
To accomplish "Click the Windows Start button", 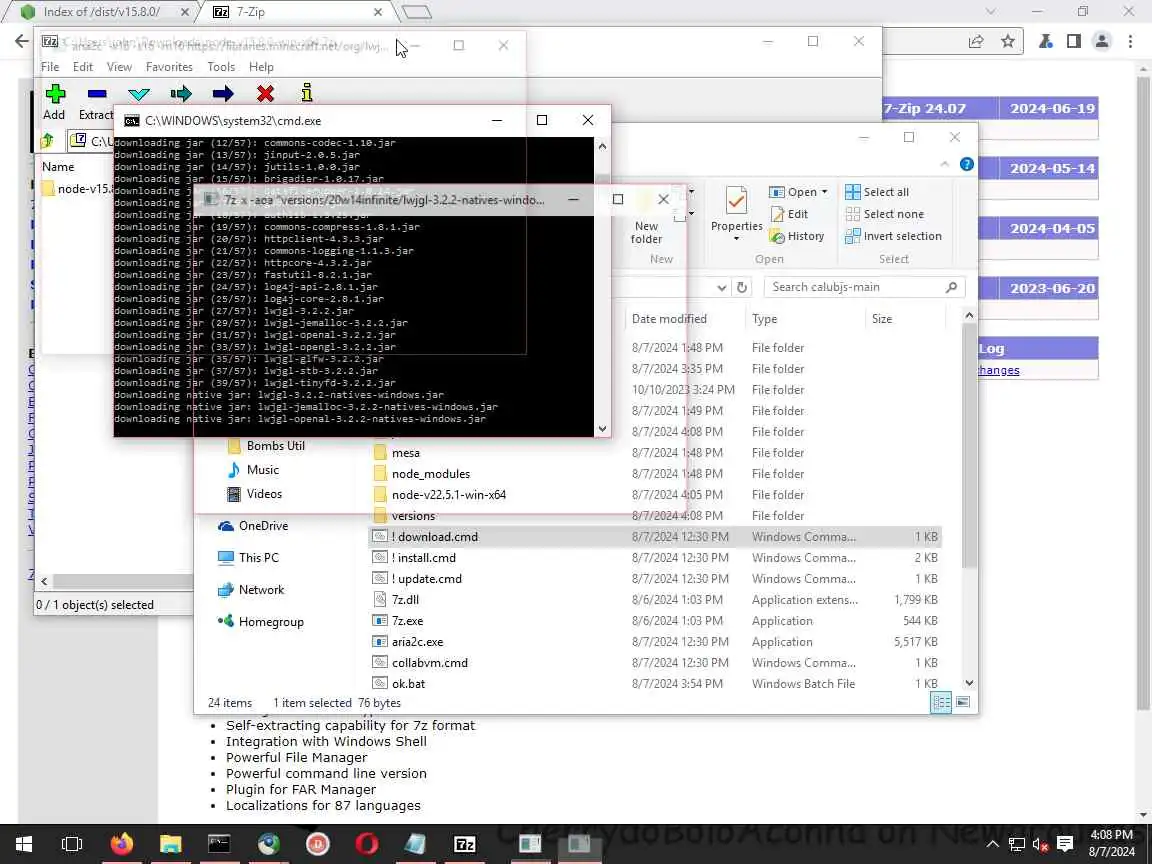I will (24, 843).
